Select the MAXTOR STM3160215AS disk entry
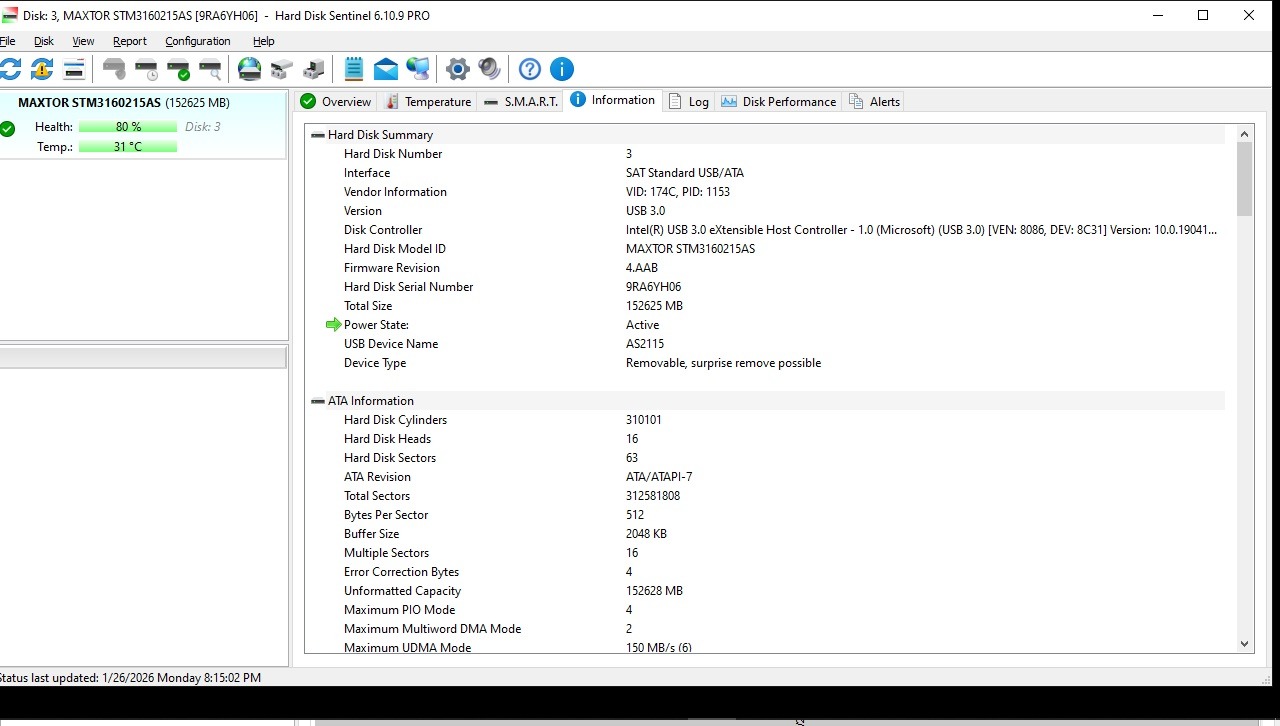 click(89, 103)
